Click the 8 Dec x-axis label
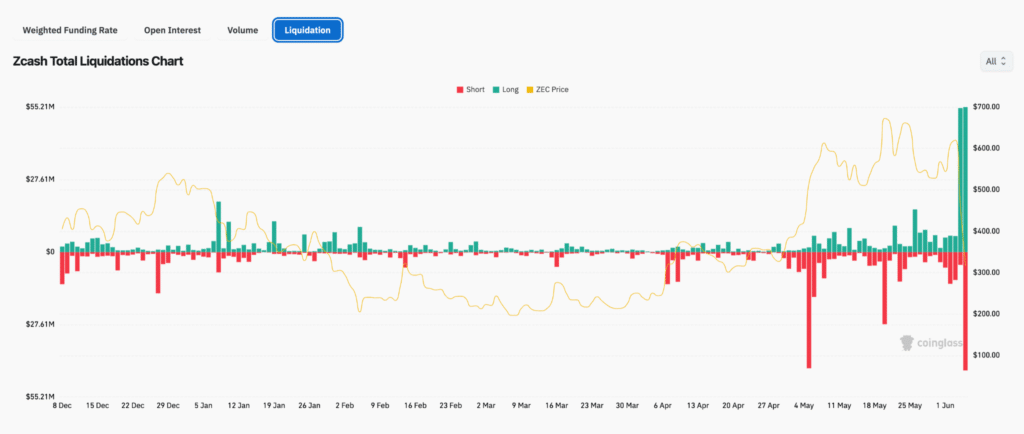Screen dimensions: 1024x434 (63, 405)
